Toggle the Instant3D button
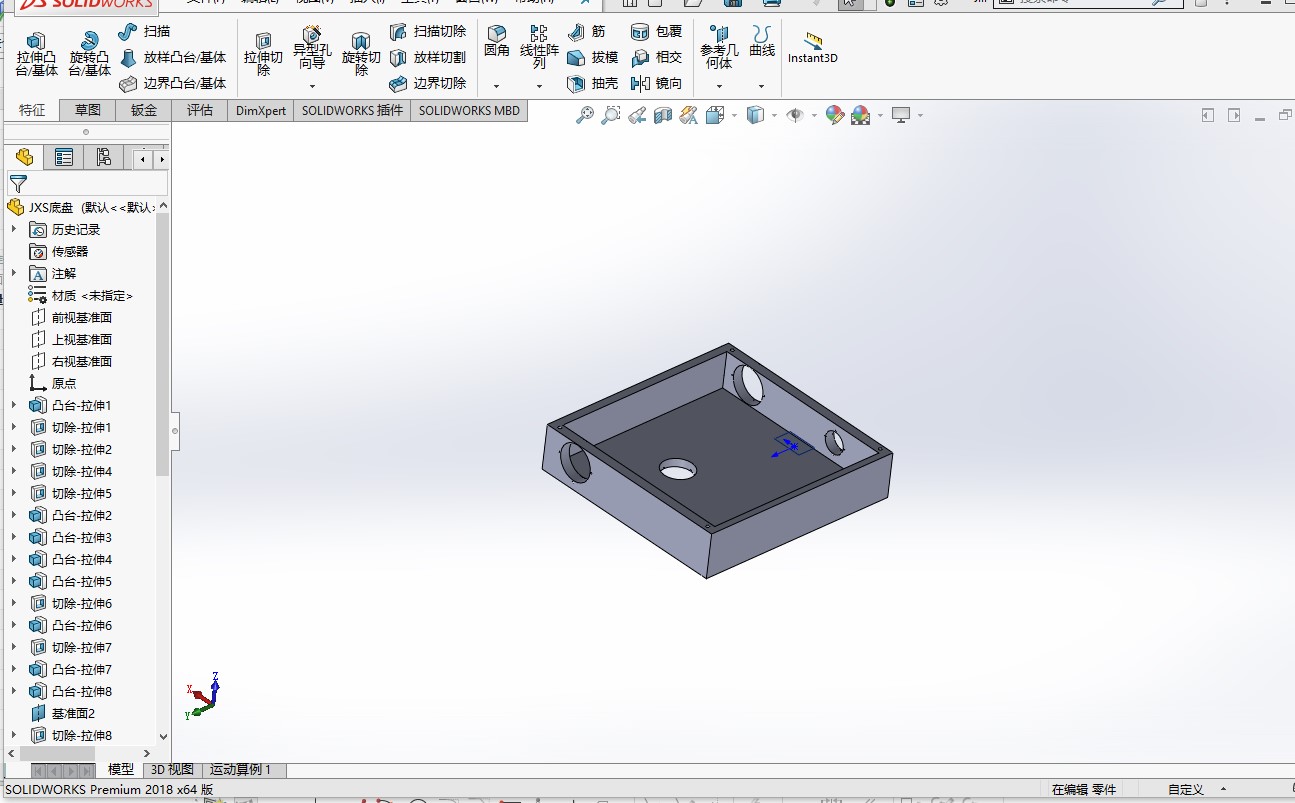The width and height of the screenshot is (1295, 803). [813, 48]
